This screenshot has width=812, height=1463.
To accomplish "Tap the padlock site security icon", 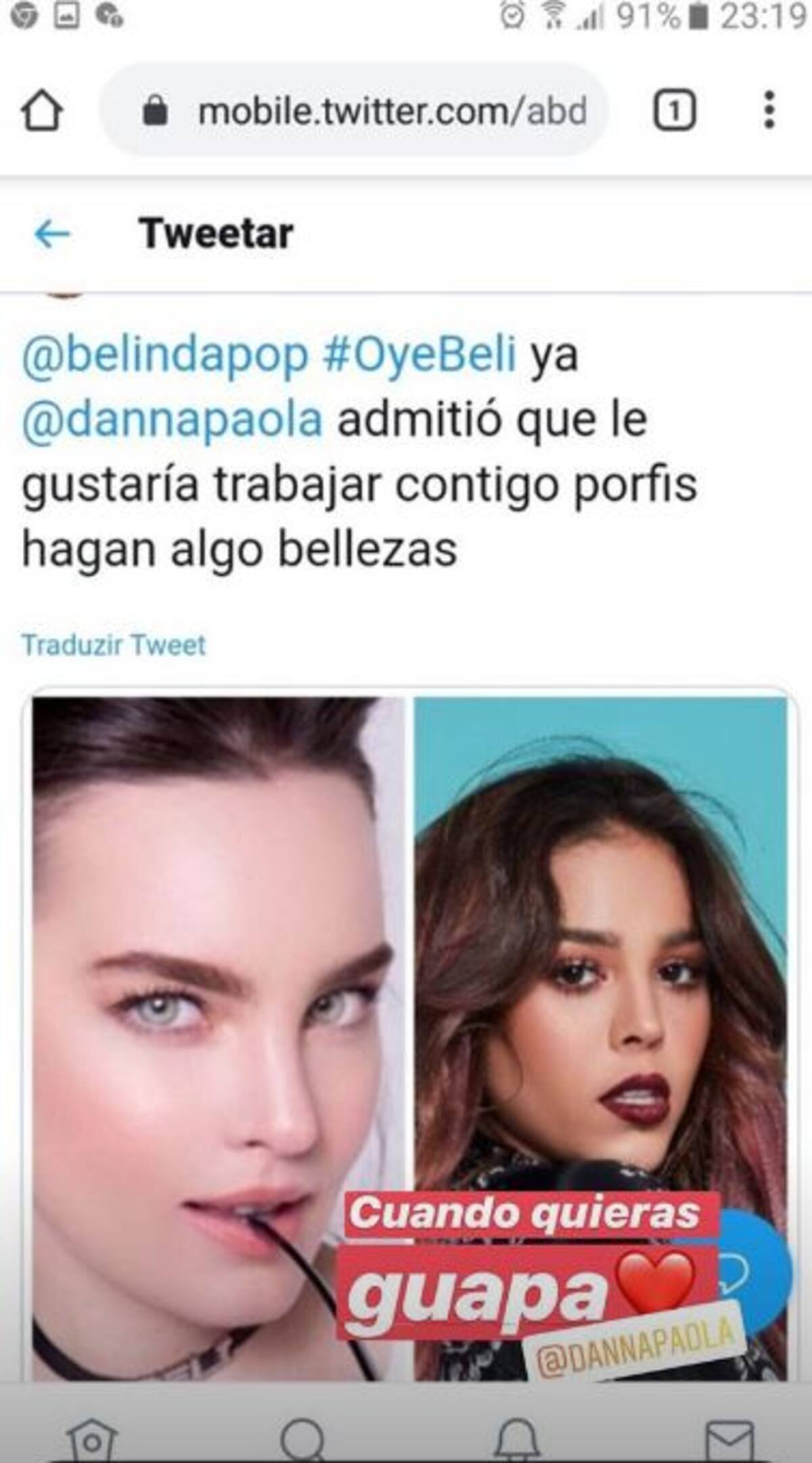I will pos(156,110).
